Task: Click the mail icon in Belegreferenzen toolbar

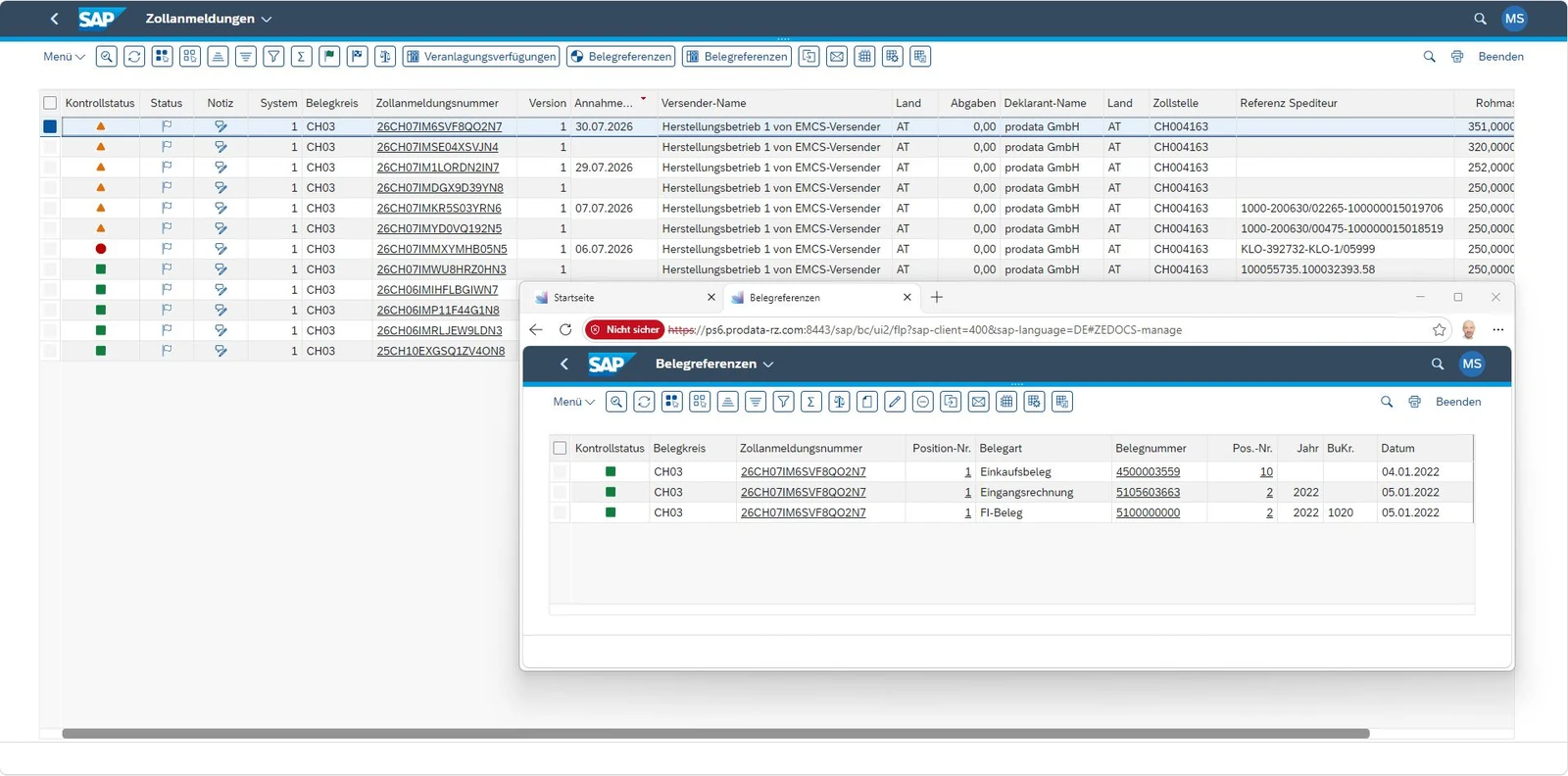Action: [x=978, y=402]
